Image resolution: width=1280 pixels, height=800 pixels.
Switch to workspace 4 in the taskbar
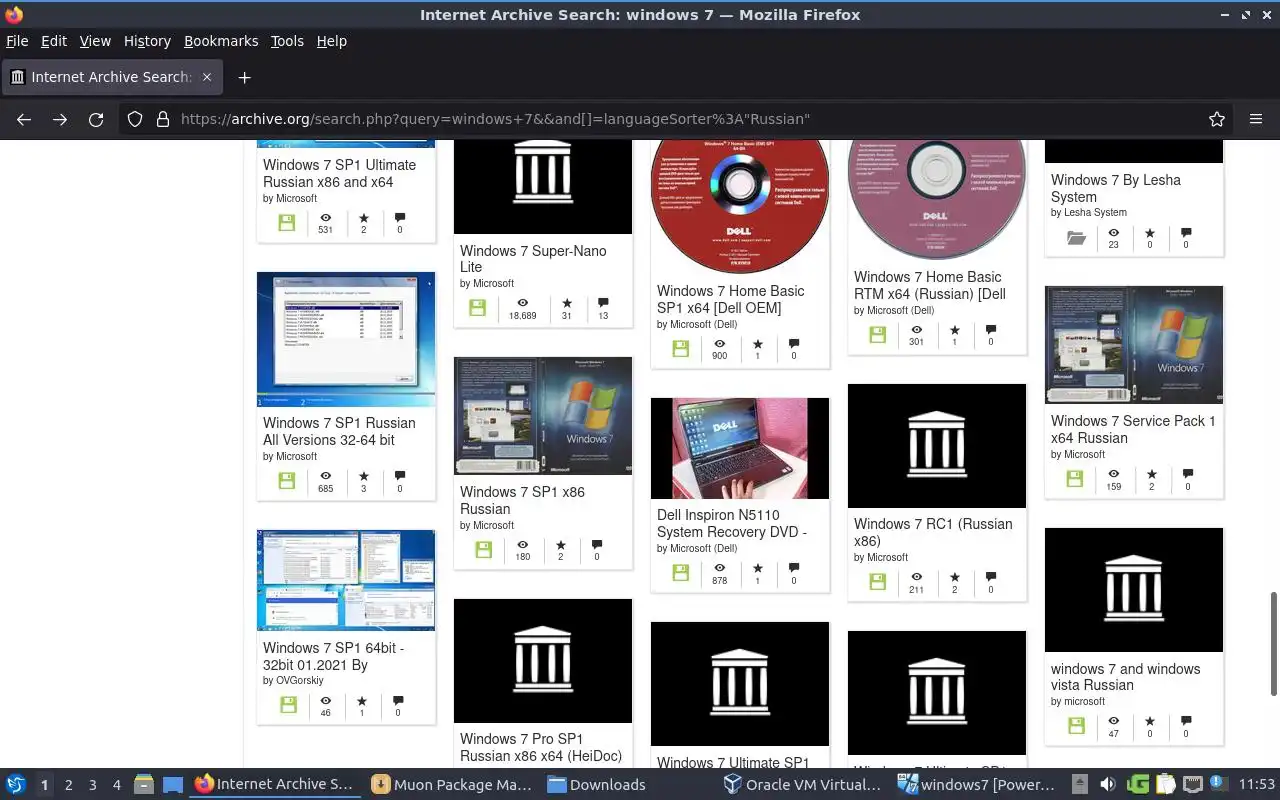pos(117,785)
